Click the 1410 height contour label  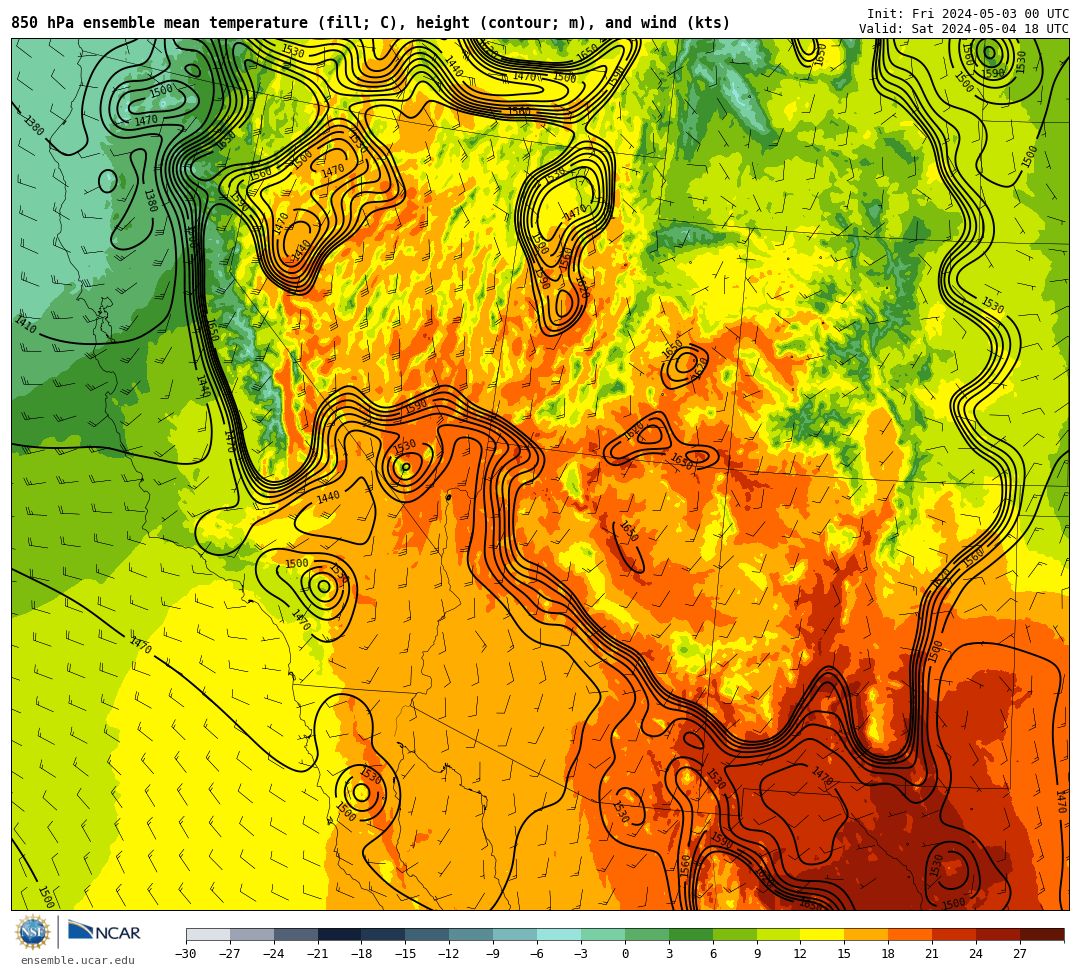[x=25, y=324]
